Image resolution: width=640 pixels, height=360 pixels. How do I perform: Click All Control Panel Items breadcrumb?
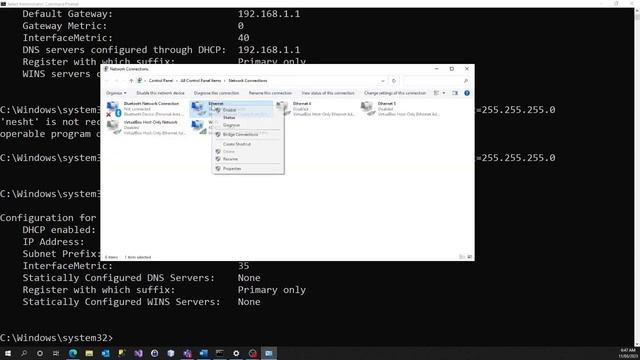[200, 81]
